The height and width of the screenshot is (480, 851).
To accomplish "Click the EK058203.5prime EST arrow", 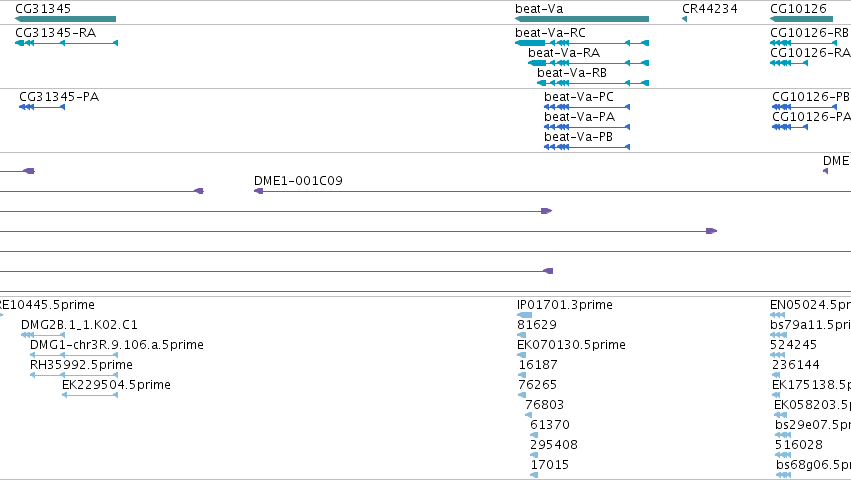I will click(778, 415).
